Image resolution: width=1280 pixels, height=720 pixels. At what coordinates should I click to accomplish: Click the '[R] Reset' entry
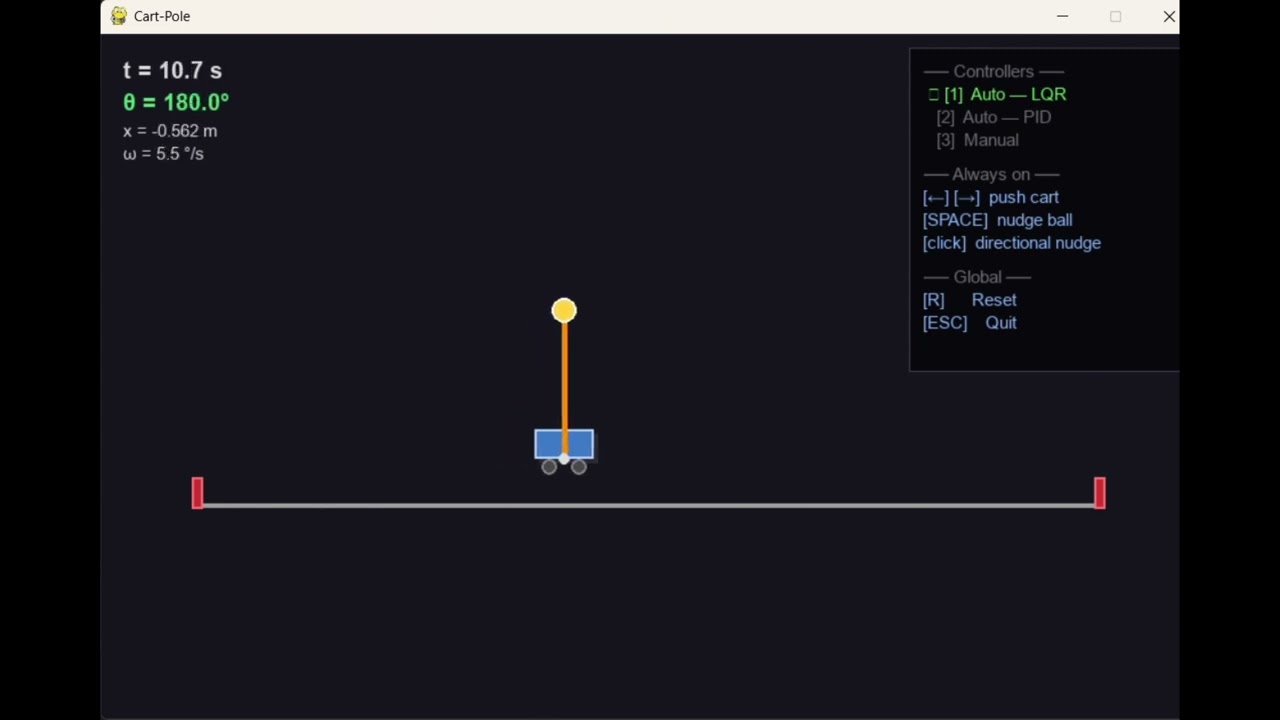pos(970,300)
